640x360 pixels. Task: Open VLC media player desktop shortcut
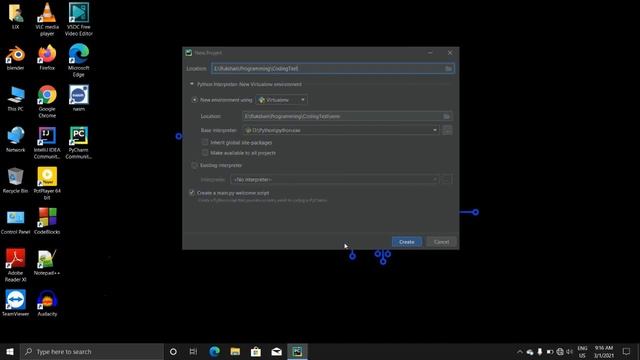[x=47, y=19]
